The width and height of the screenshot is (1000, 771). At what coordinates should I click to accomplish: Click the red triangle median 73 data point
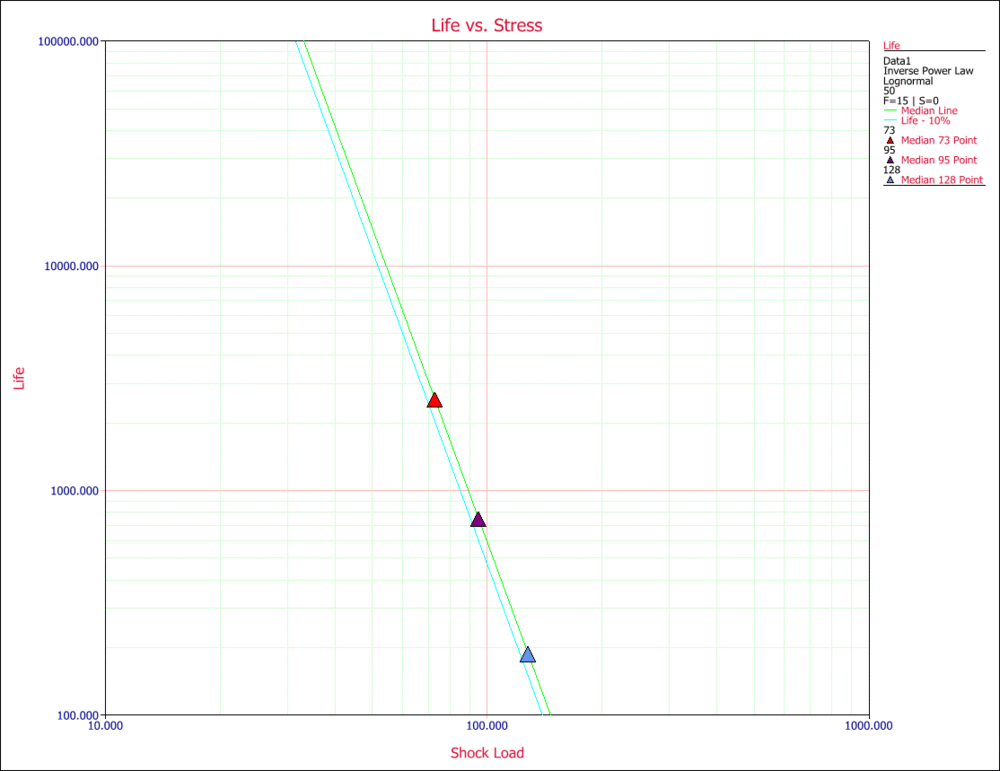(434, 400)
